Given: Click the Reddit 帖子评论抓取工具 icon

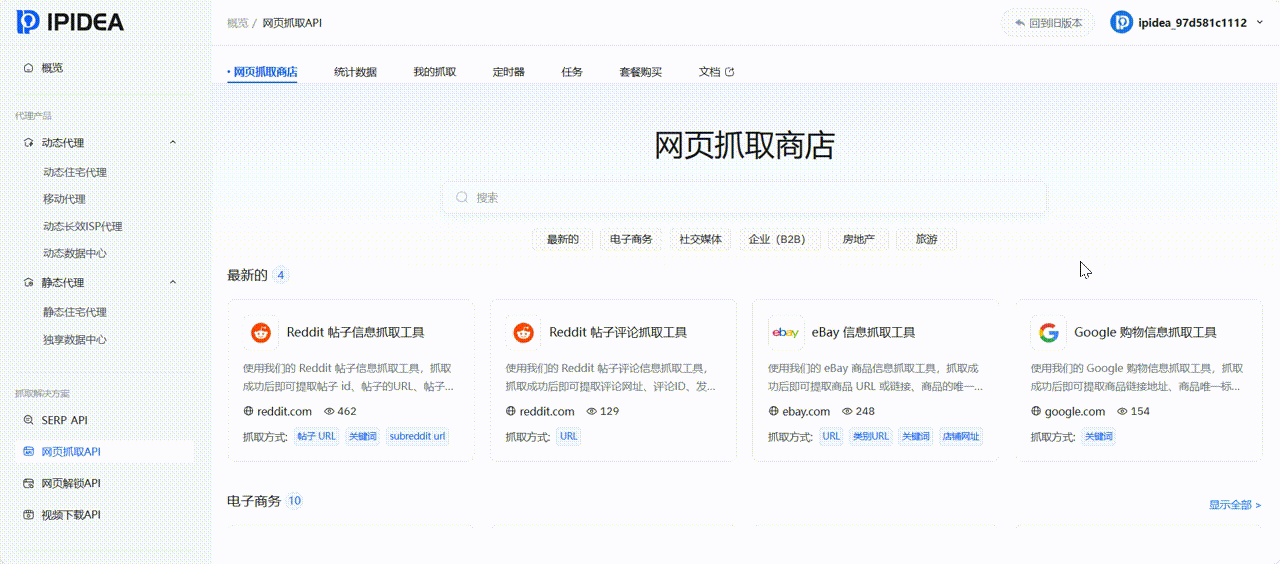Looking at the screenshot, I should [x=523, y=333].
